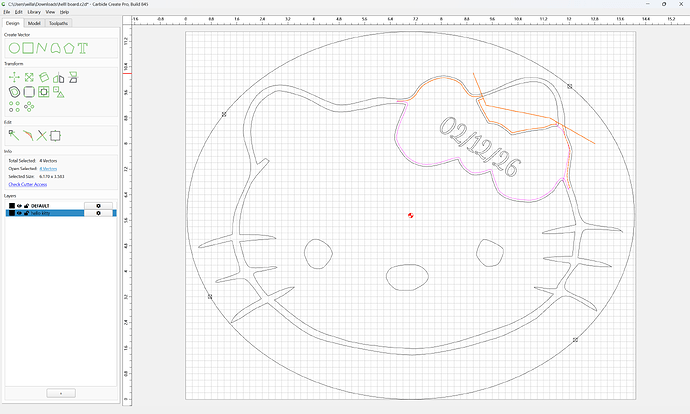The height and width of the screenshot is (414, 690).
Task: Open the Edit menu
Action: 18,12
